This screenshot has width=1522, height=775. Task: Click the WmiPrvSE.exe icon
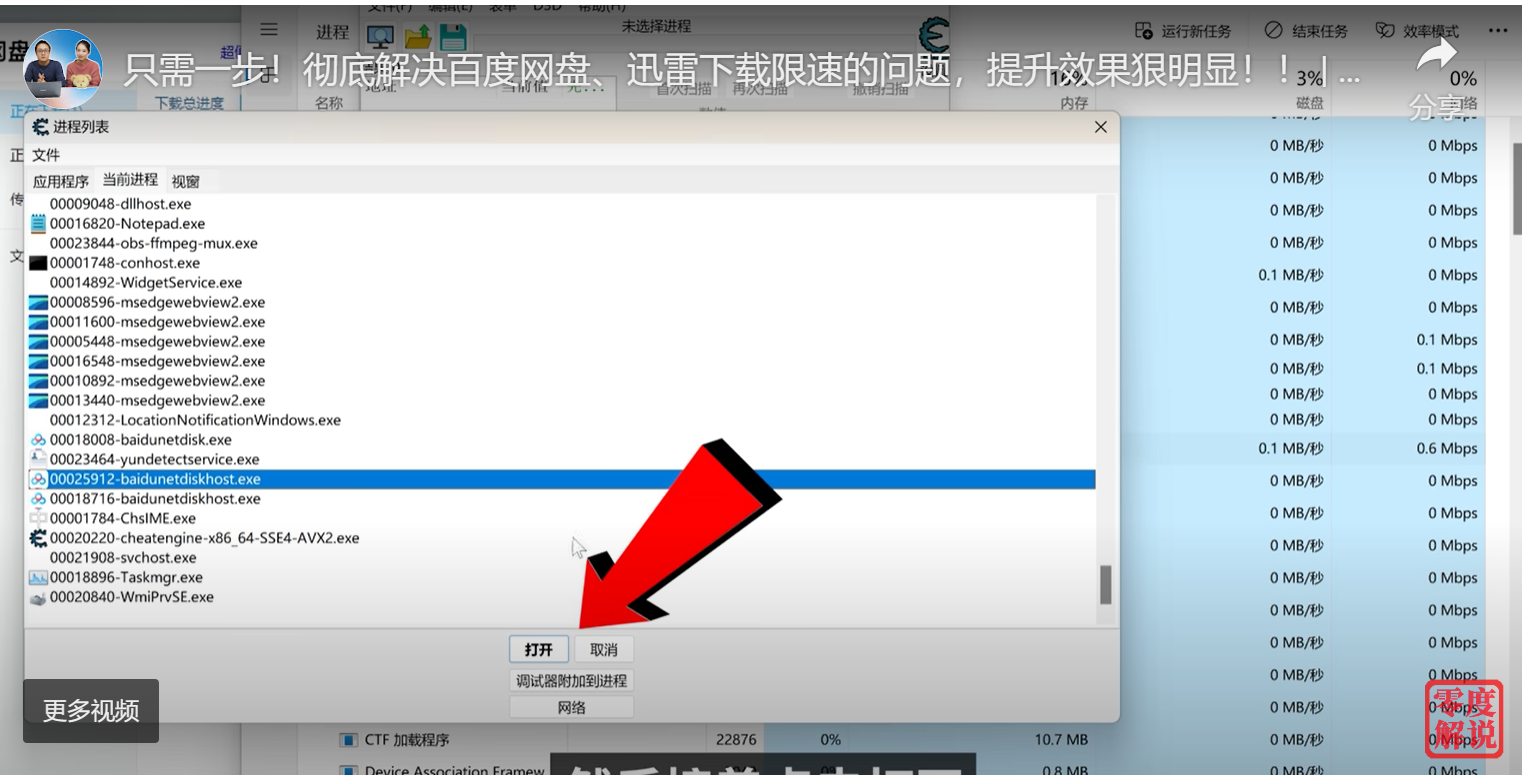tap(39, 598)
